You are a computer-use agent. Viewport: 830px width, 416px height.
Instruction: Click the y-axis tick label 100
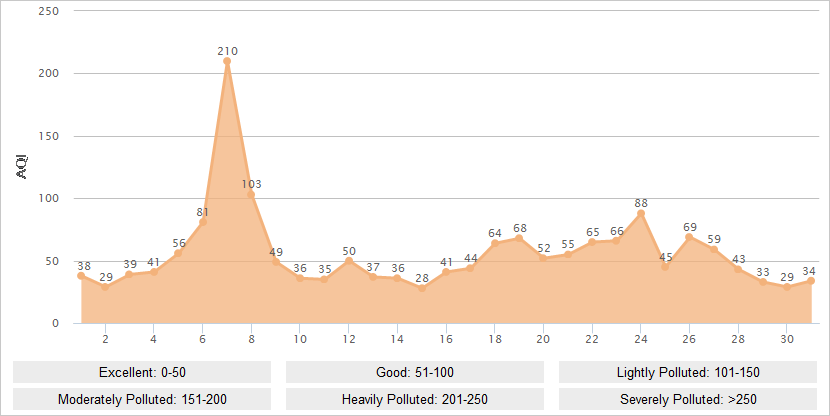[x=49, y=198]
